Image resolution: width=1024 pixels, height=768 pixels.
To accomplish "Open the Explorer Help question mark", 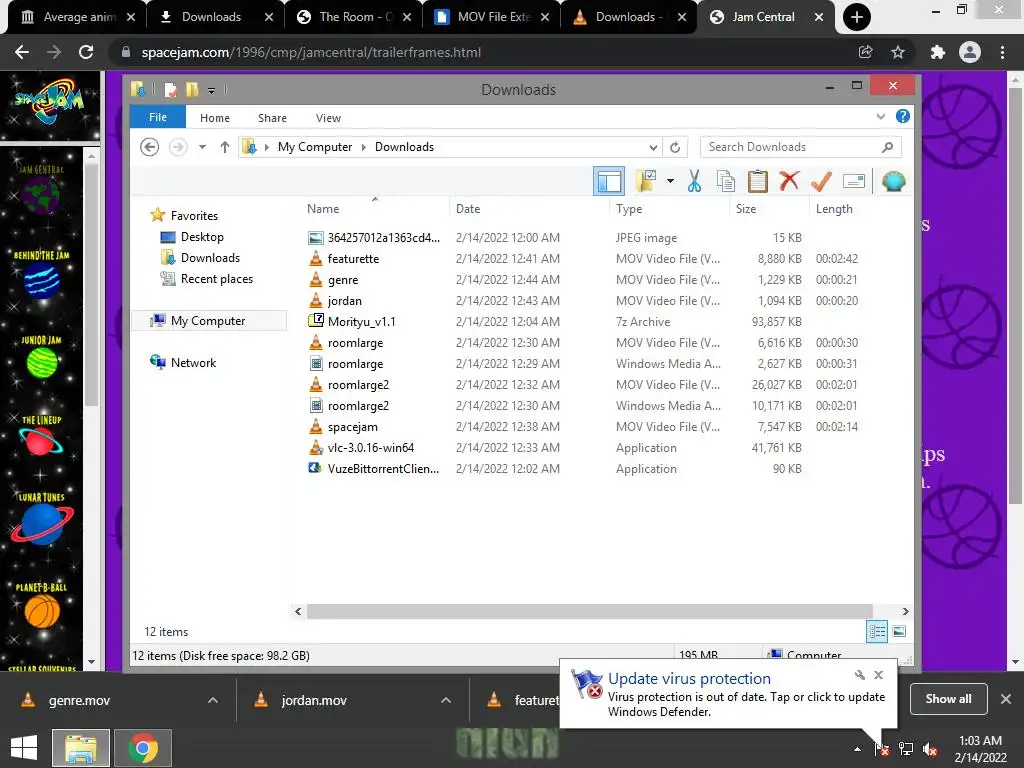I will (x=903, y=116).
